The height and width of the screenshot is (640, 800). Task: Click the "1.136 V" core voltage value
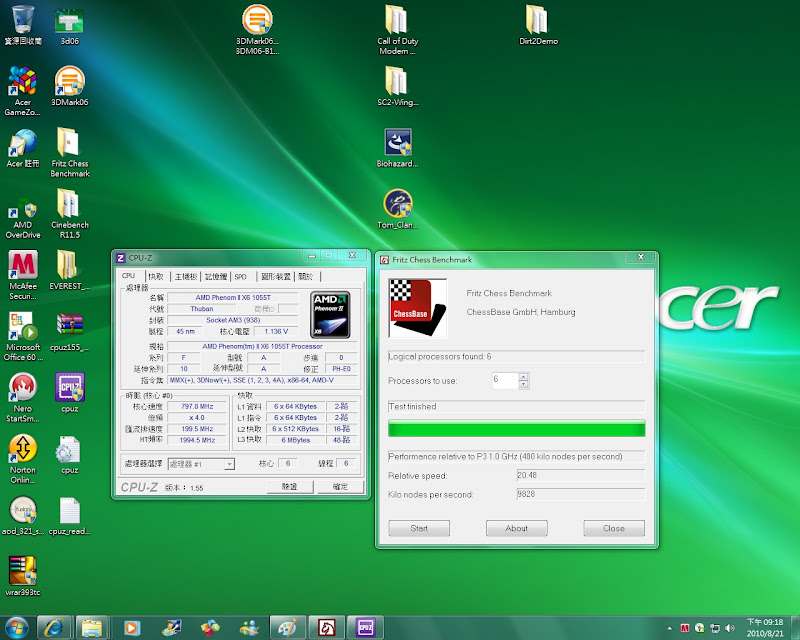click(x=276, y=331)
